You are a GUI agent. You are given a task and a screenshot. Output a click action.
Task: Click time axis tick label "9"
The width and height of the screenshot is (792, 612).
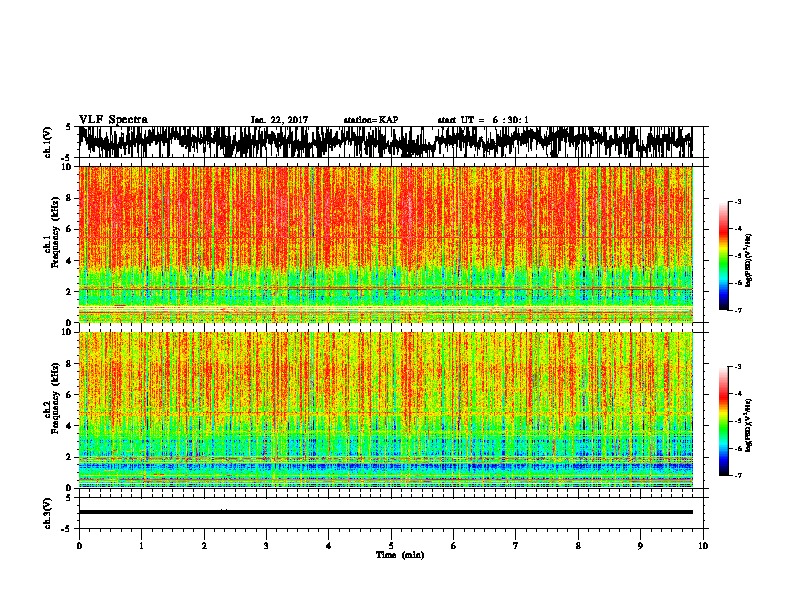pos(640,546)
